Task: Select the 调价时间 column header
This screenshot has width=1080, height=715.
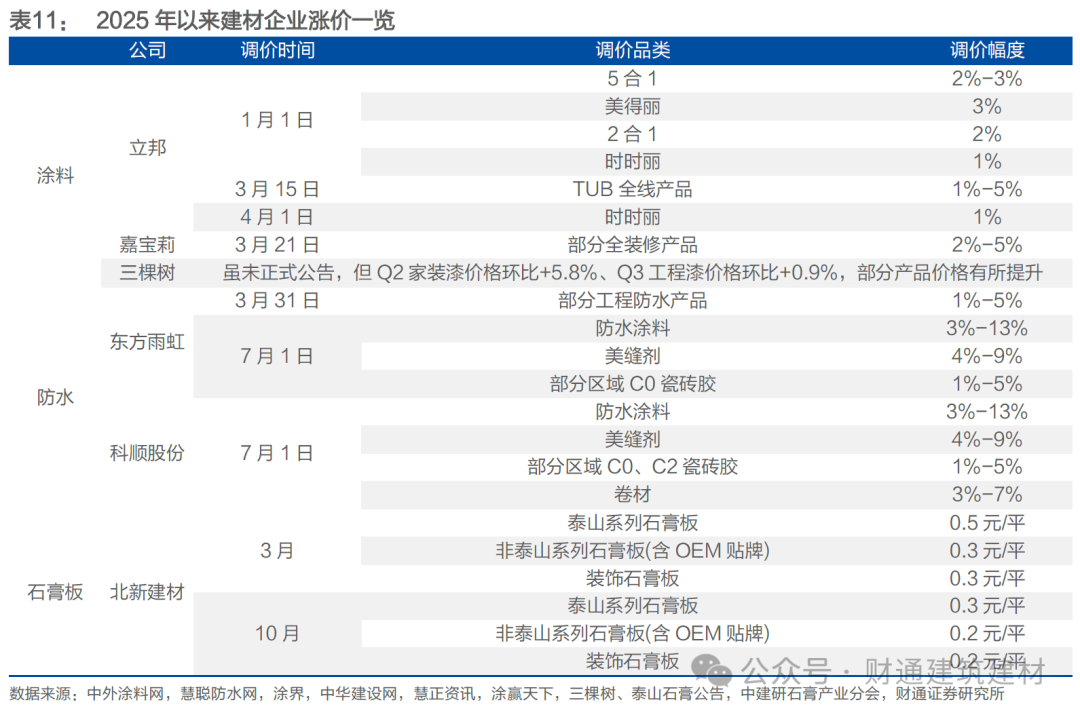Action: [278, 50]
